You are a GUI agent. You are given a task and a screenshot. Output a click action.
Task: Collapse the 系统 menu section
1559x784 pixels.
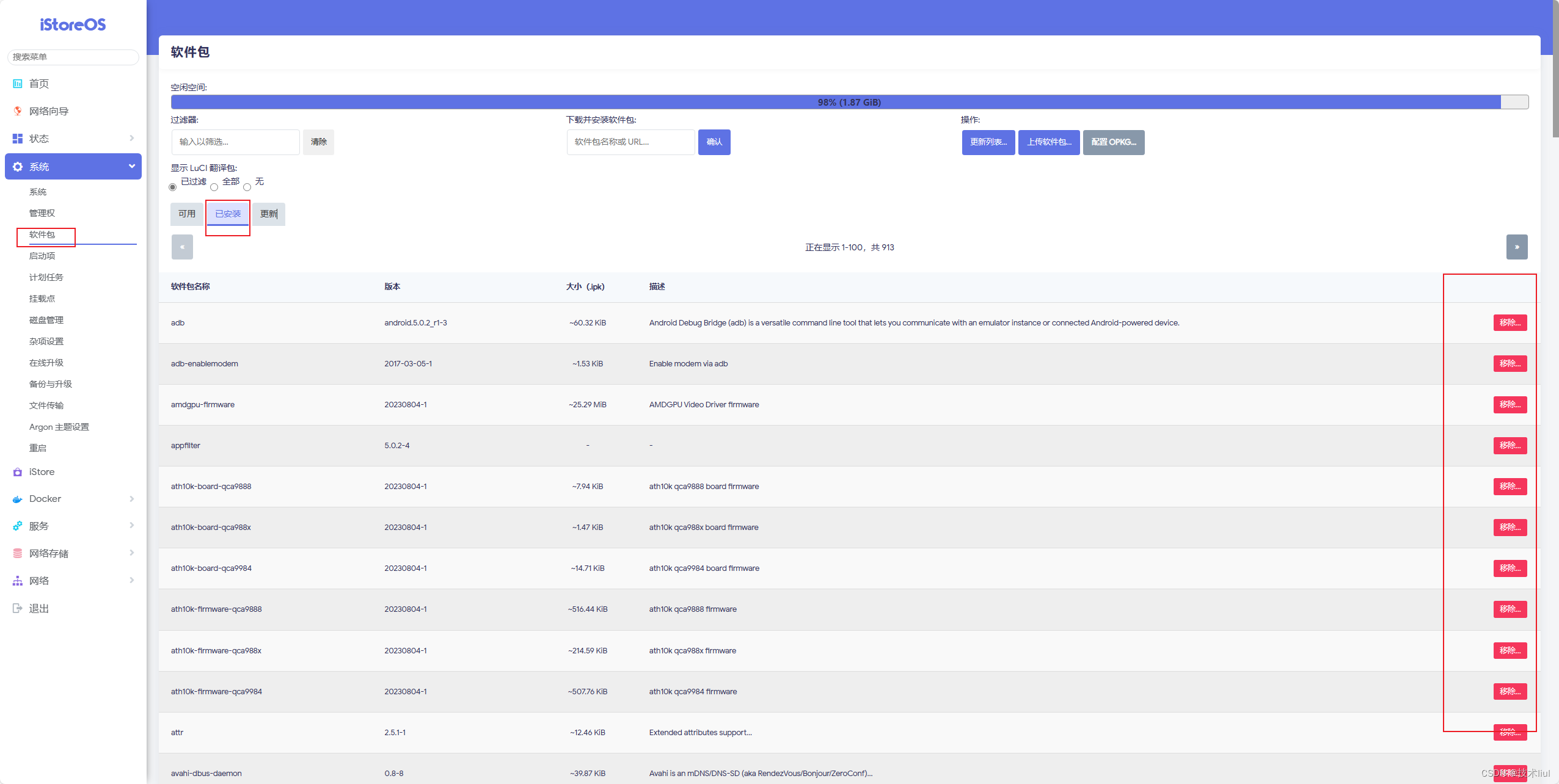click(131, 166)
